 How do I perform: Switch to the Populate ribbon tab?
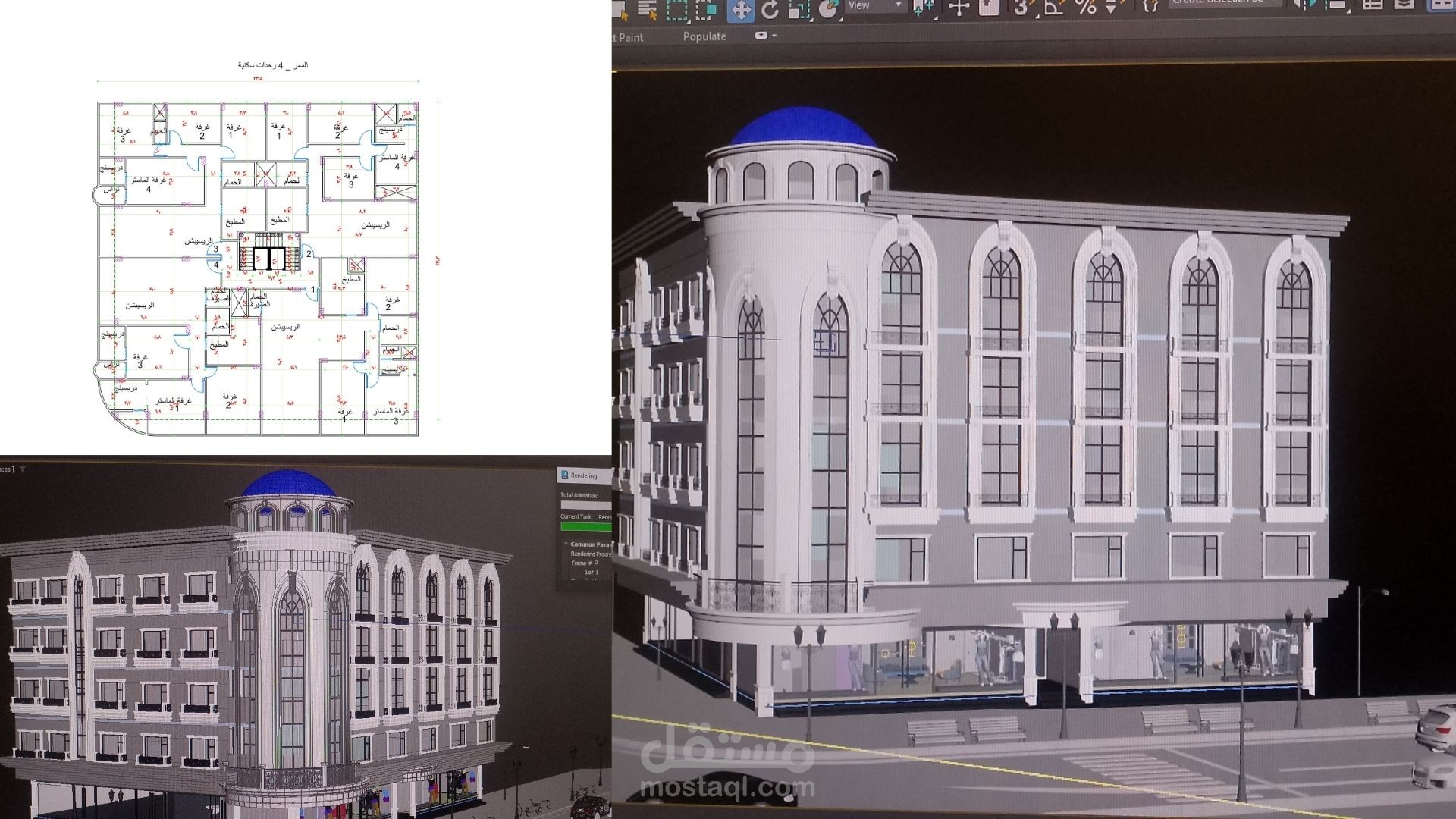(x=704, y=36)
